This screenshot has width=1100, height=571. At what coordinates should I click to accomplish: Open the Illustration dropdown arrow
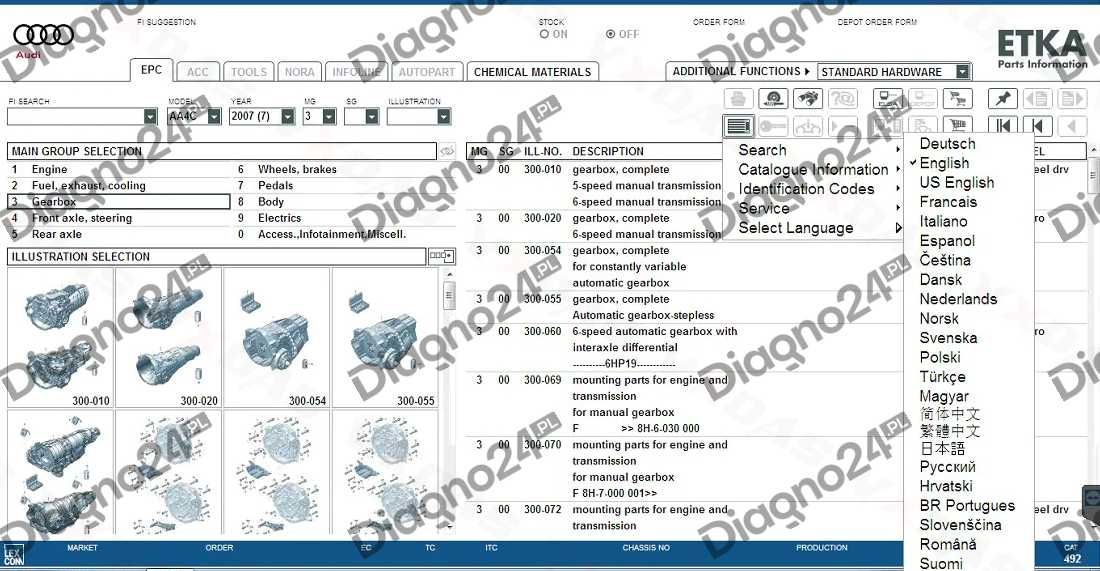click(443, 116)
